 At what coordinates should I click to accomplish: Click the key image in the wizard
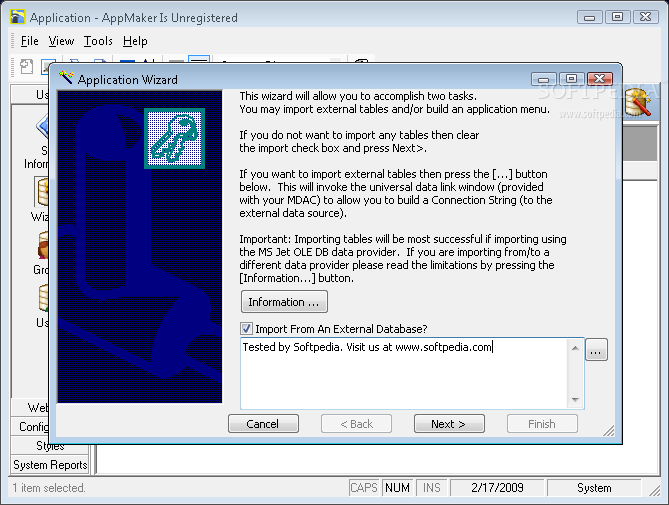click(175, 138)
